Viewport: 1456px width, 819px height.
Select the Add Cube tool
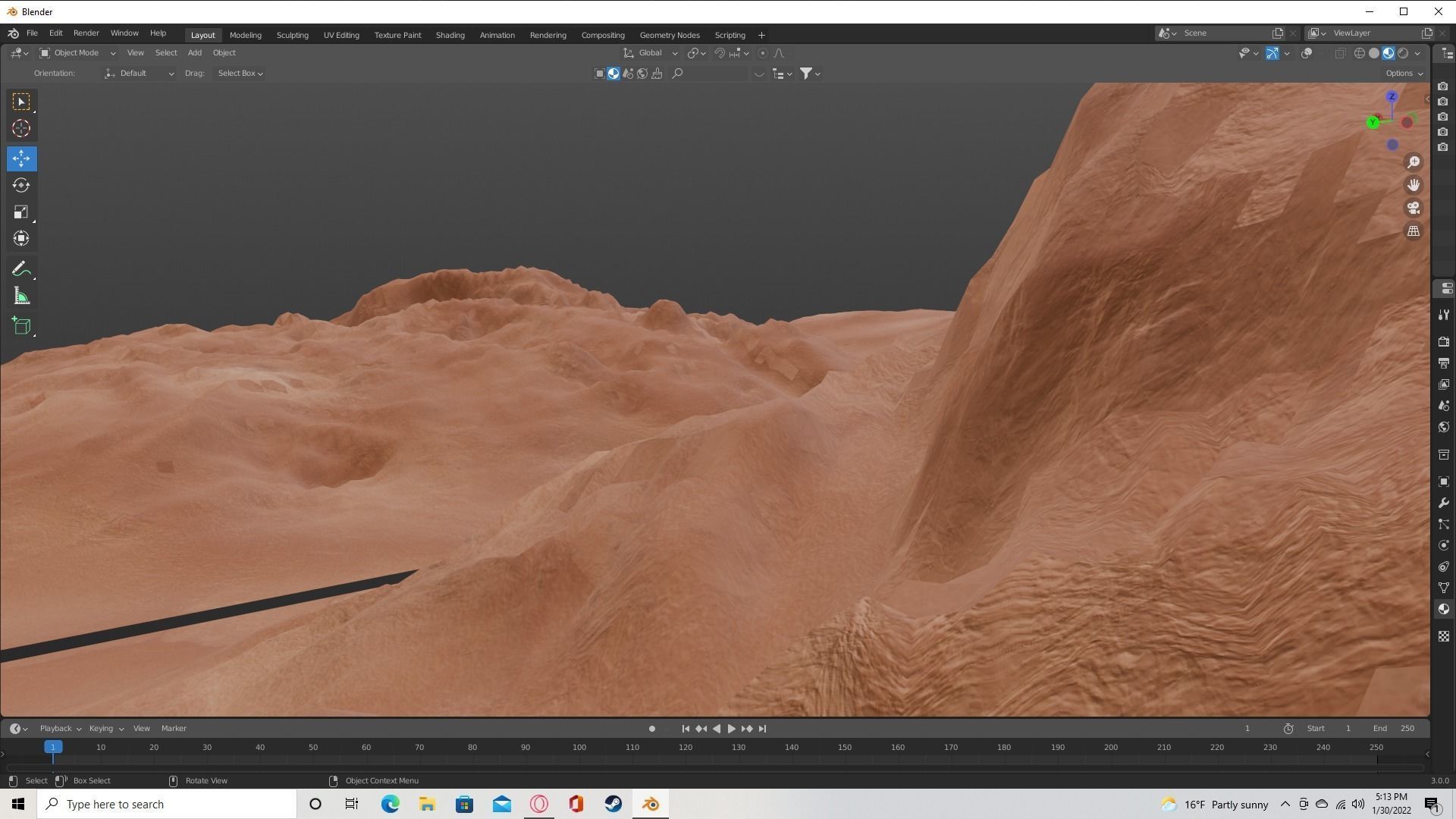[21, 326]
